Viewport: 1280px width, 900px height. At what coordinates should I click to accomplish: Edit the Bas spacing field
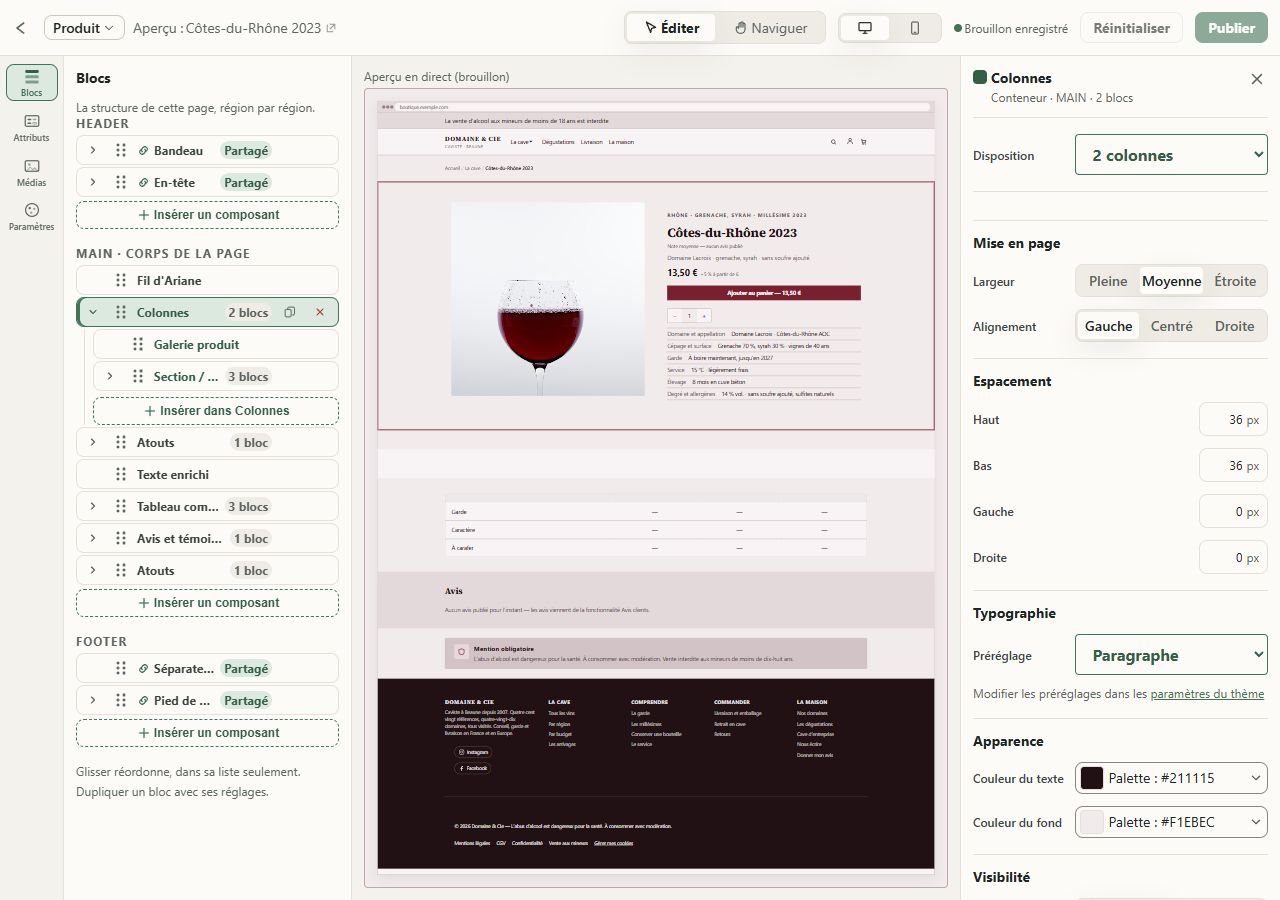pos(1233,466)
